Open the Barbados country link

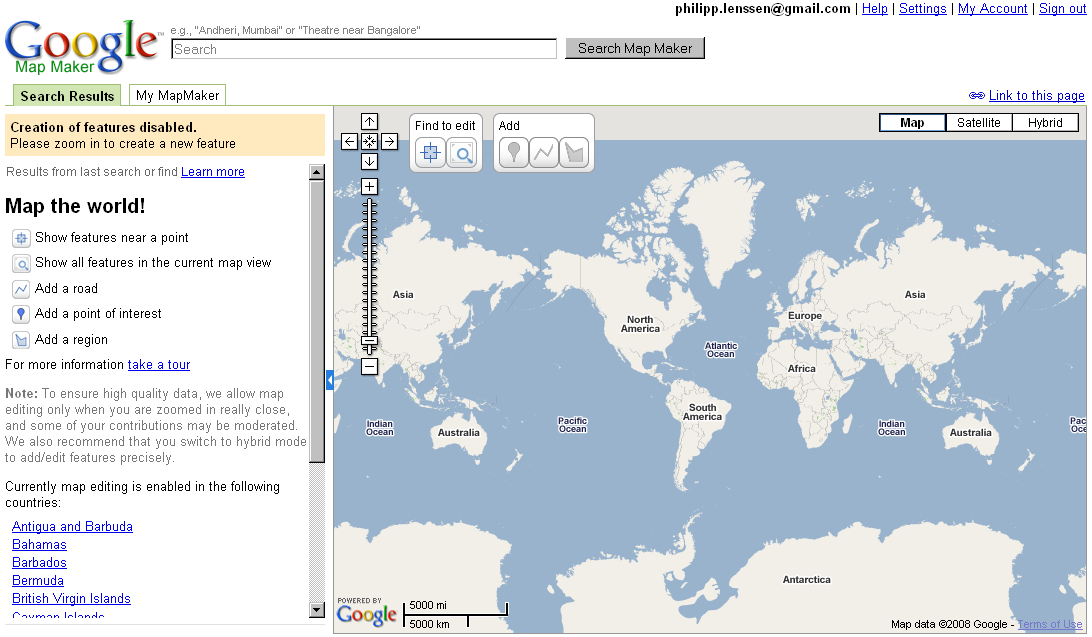tap(39, 563)
